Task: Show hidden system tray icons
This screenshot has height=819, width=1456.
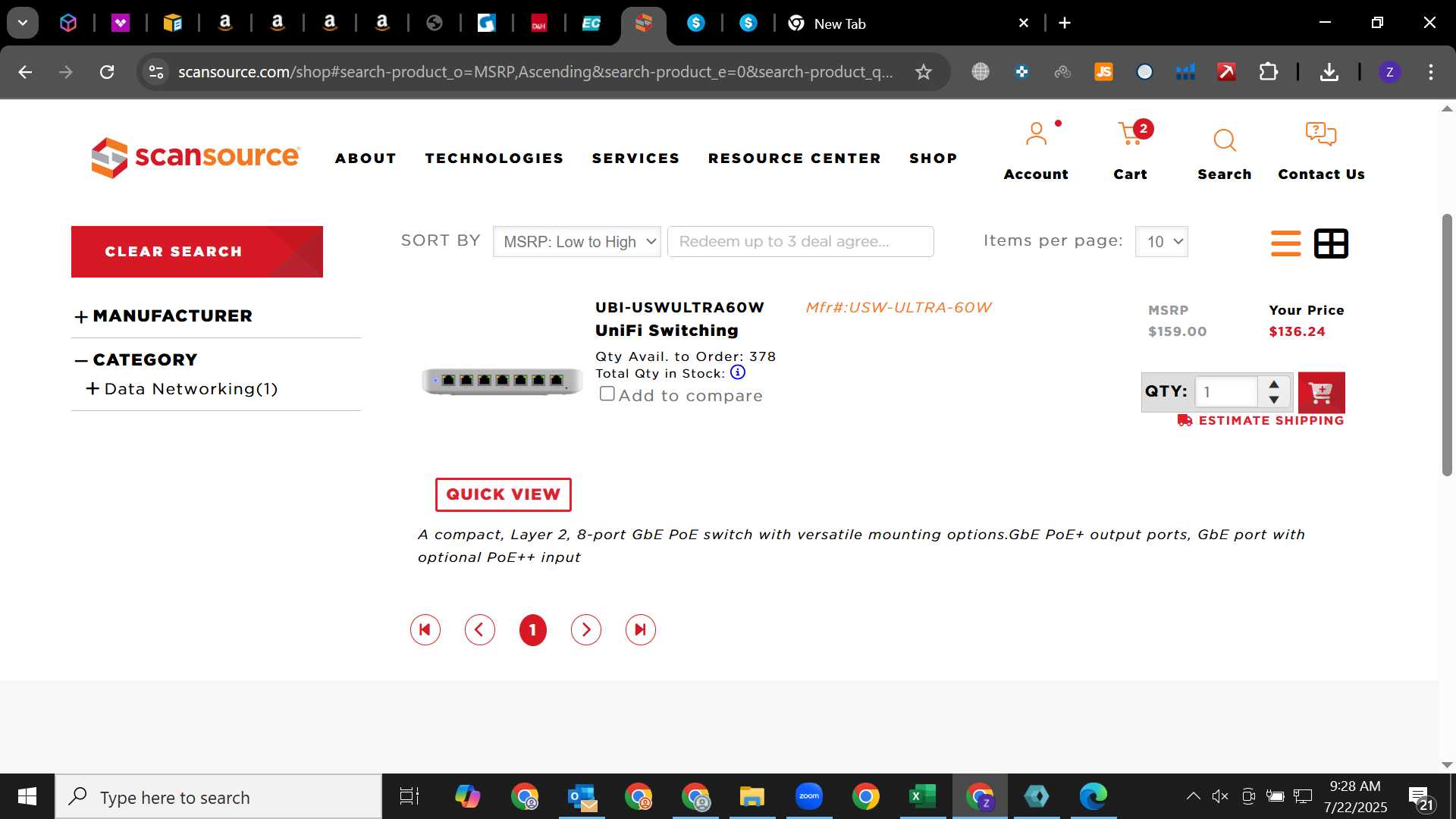Action: (1193, 796)
